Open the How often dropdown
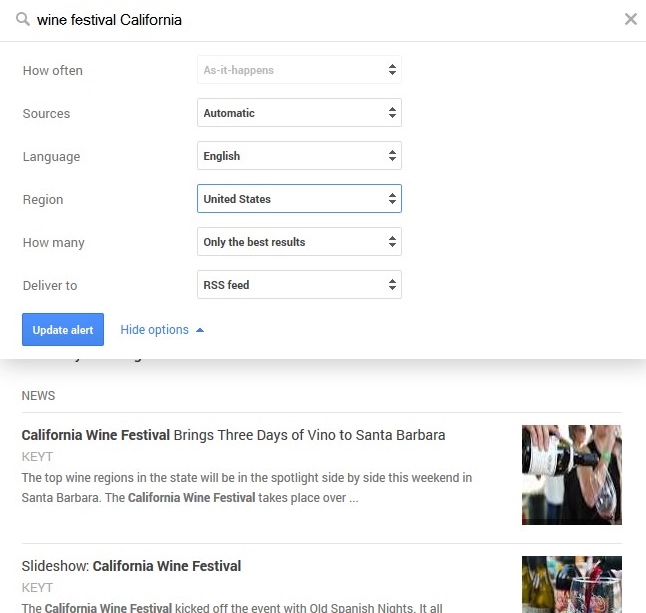 (299, 70)
